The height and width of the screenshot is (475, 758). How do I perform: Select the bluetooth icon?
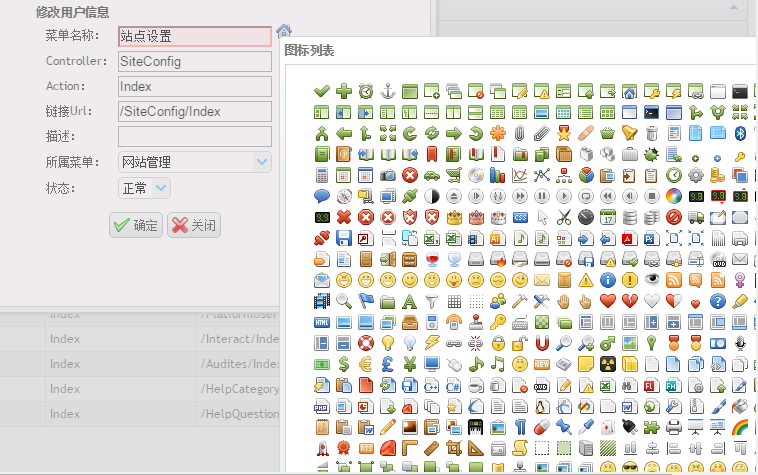[x=740, y=133]
